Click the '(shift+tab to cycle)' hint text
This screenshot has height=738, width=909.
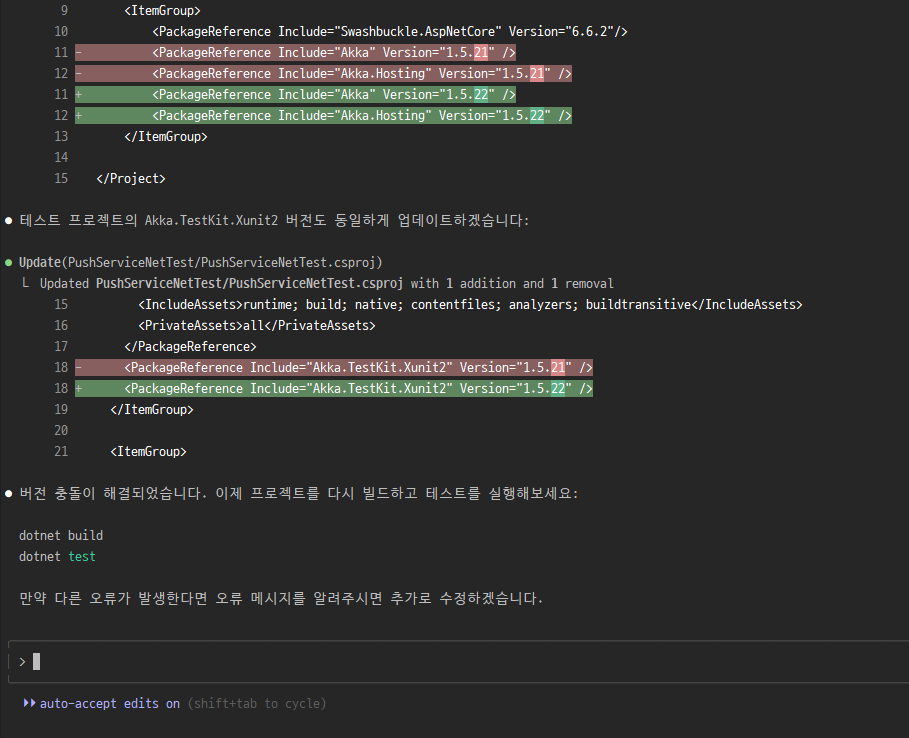tap(256, 703)
